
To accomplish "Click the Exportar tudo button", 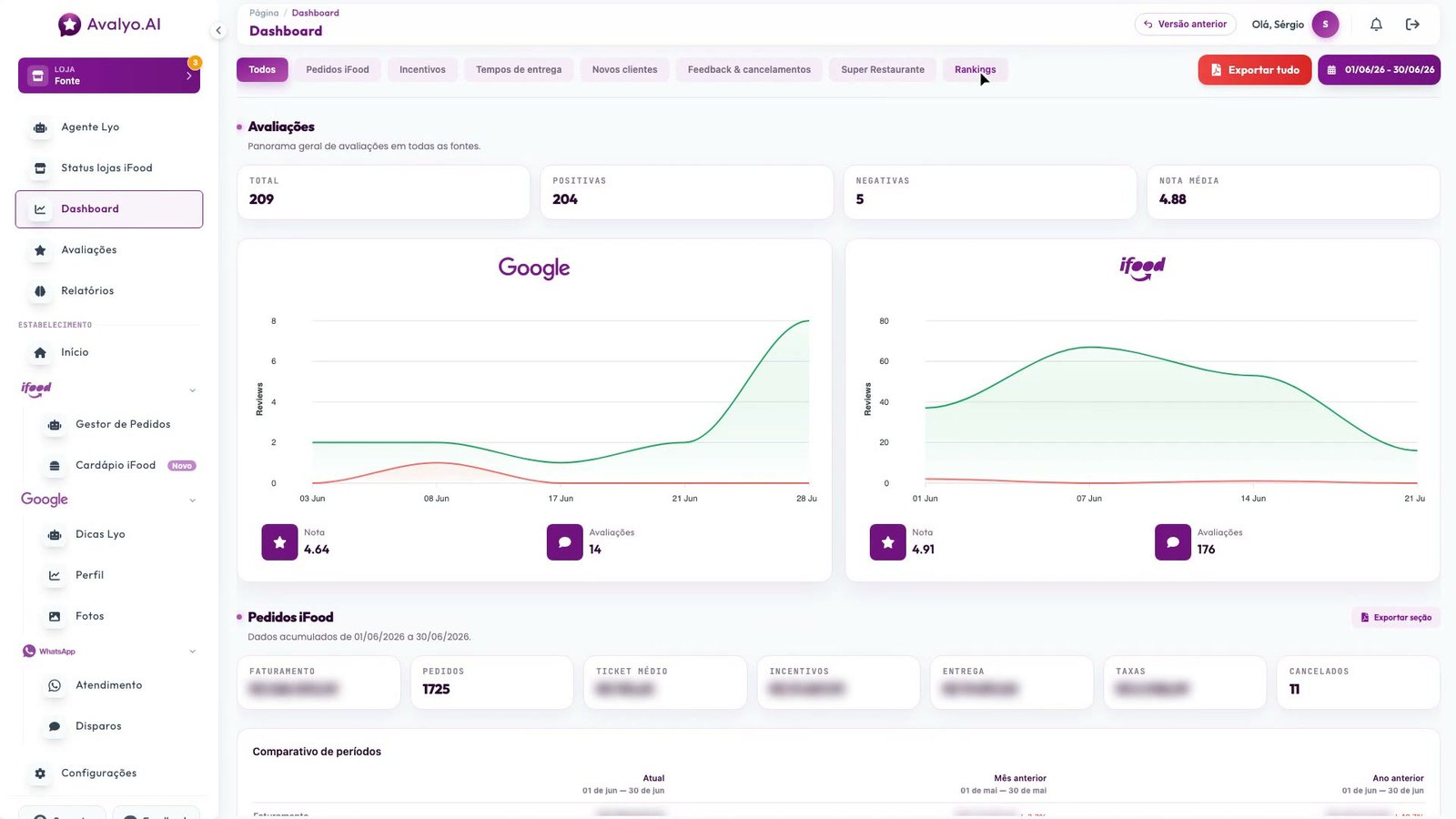I will (1255, 70).
